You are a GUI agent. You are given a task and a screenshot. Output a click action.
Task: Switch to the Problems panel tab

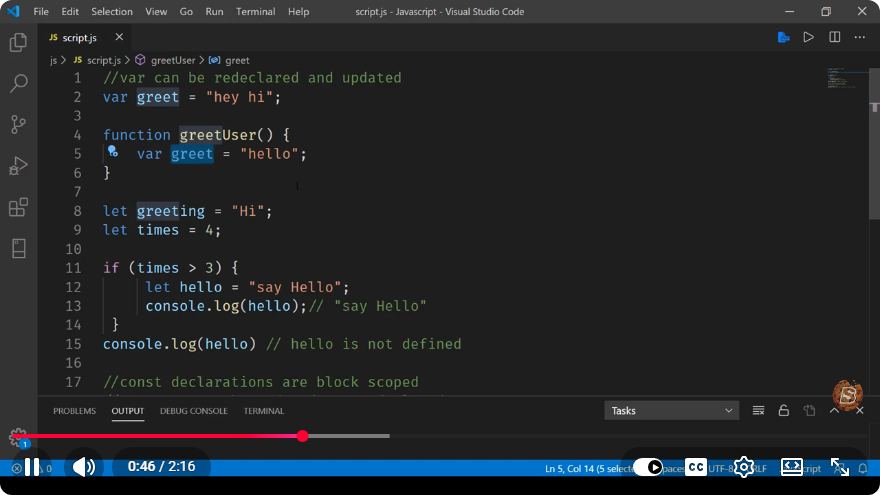[74, 411]
